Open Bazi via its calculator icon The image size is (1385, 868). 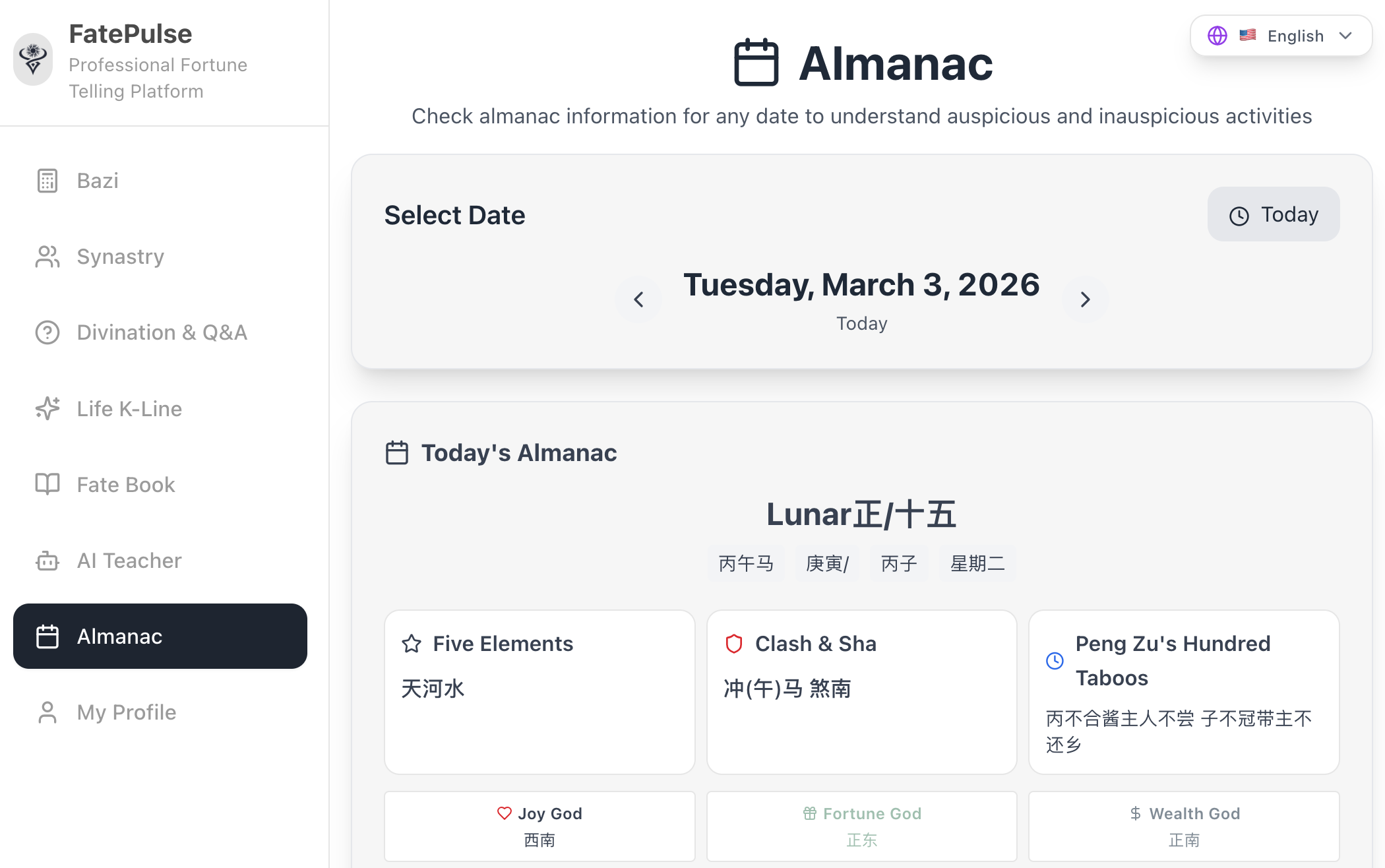point(47,181)
